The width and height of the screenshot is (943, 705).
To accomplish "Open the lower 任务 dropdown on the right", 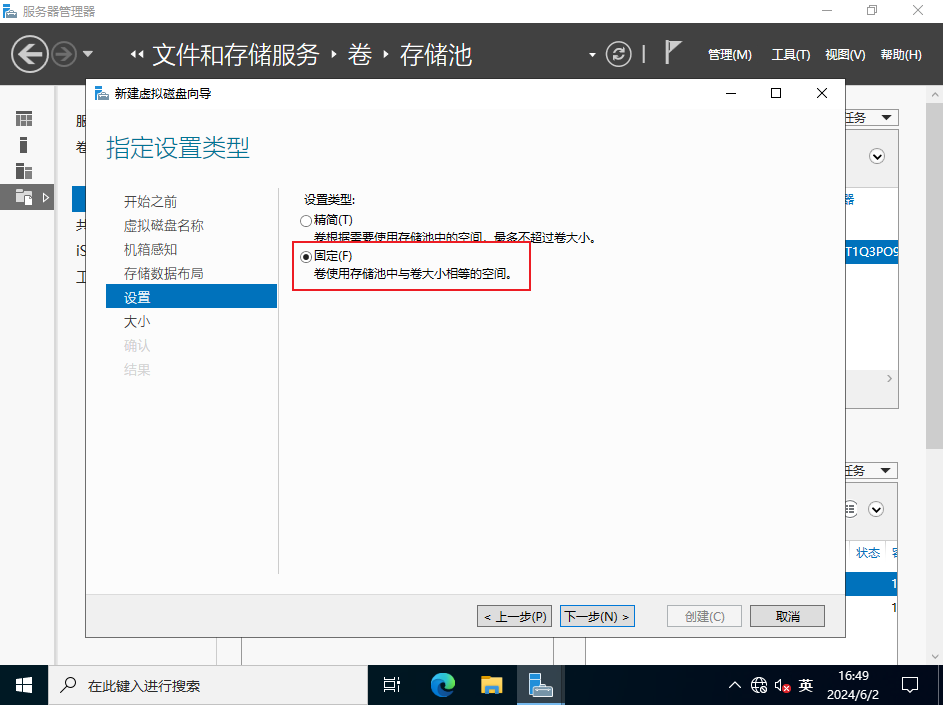I will coord(870,471).
